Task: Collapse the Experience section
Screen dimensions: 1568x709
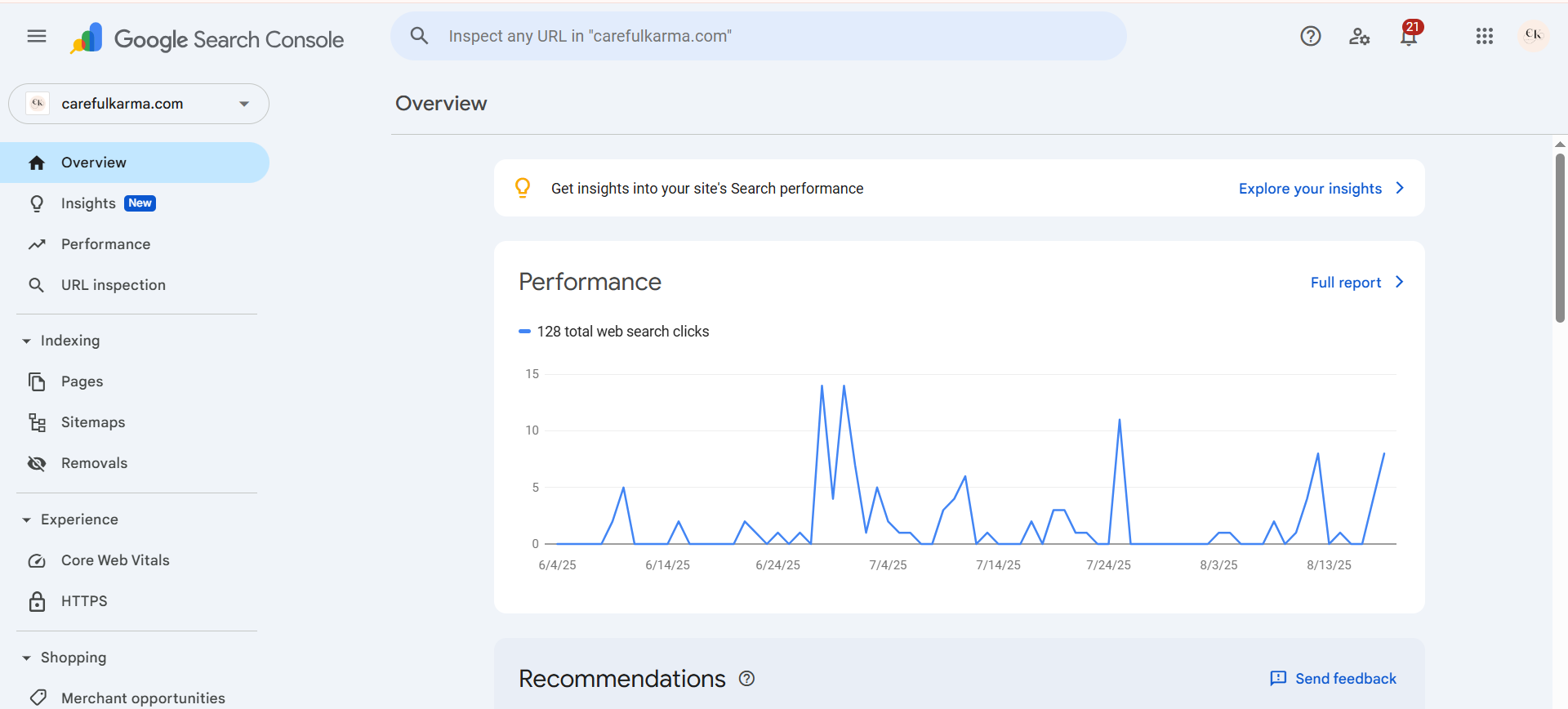Action: [x=27, y=520]
